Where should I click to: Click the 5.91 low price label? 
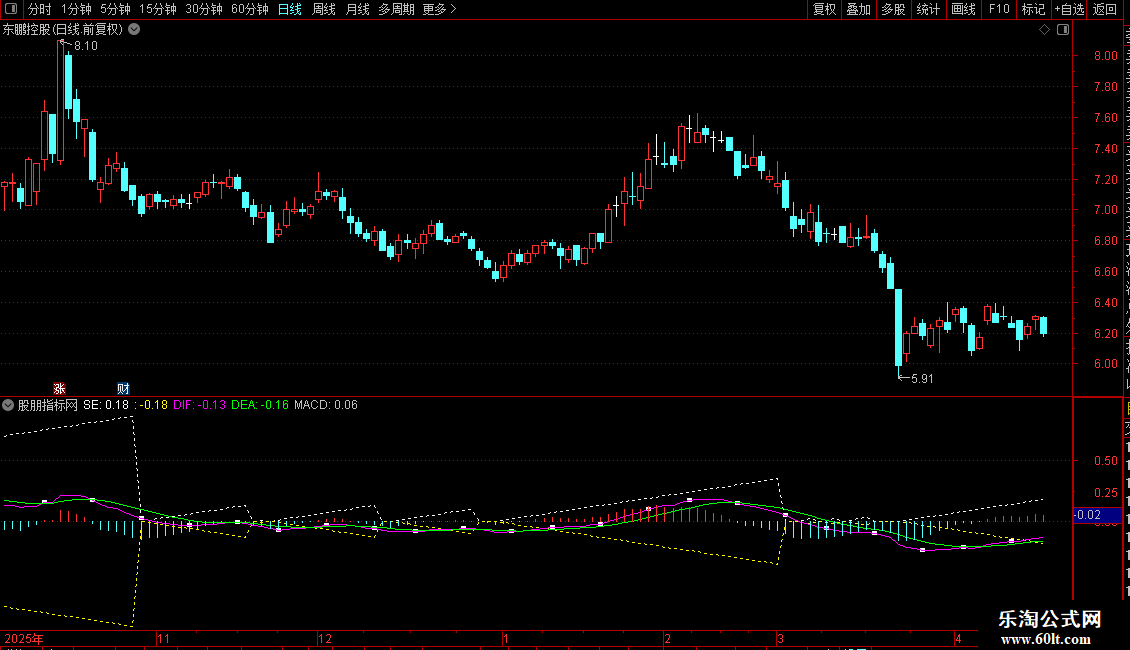pyautogui.click(x=922, y=379)
